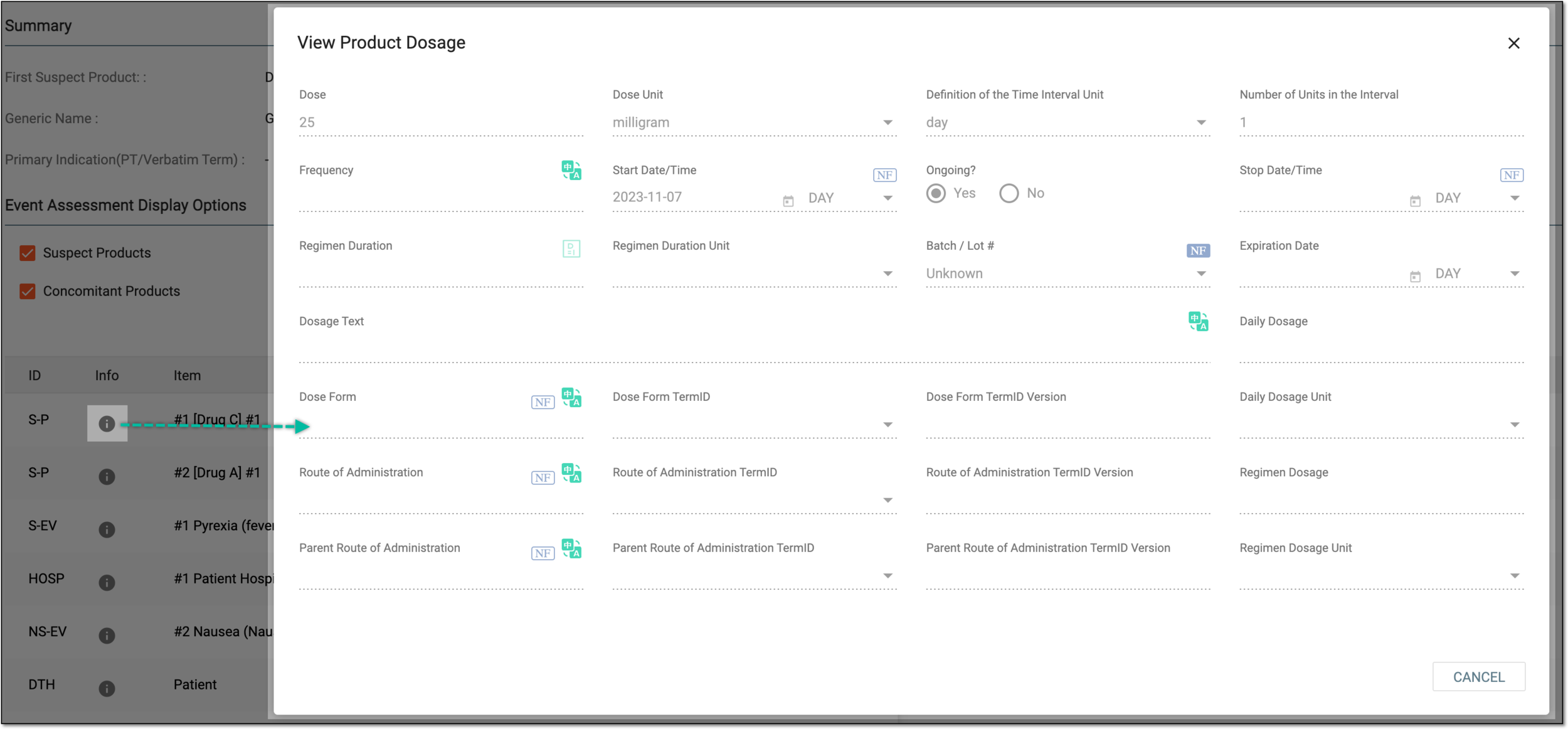Click the info icon for Drug A row
The width and height of the screenshot is (1568, 729).
pos(107,477)
